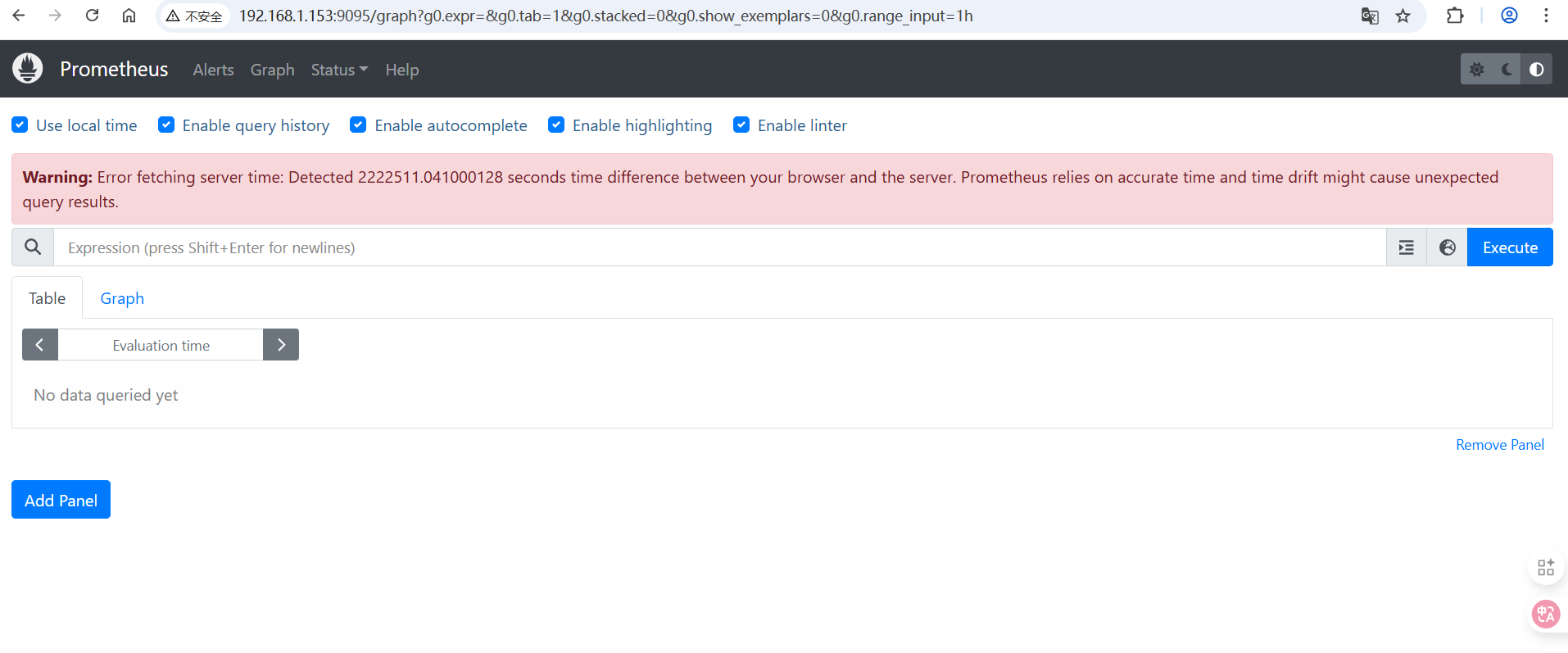Switch to light theme sun icon
This screenshot has width=1568, height=653.
[1476, 70]
